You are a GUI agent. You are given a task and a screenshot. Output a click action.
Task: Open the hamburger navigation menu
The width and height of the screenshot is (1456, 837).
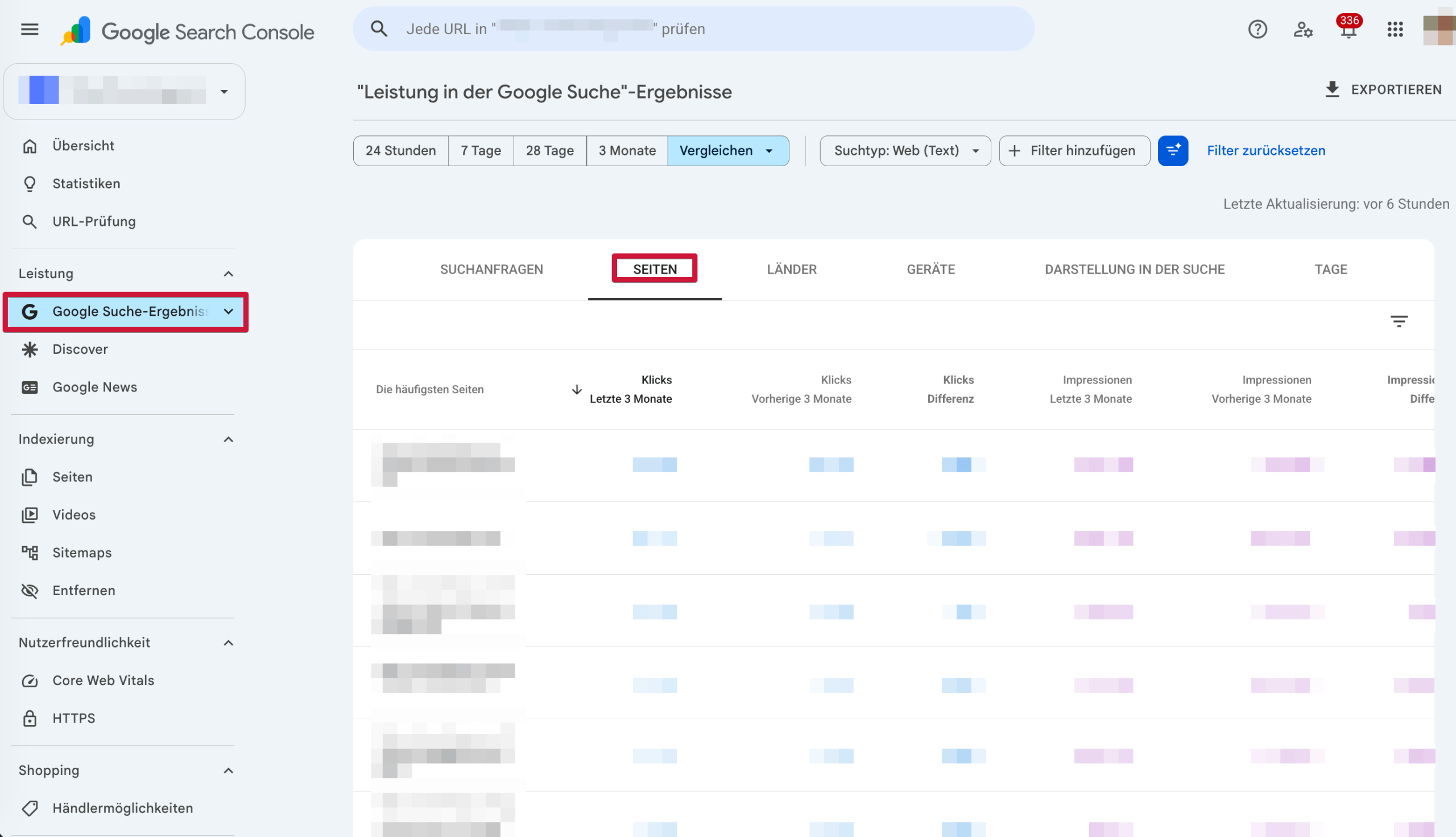(30, 29)
